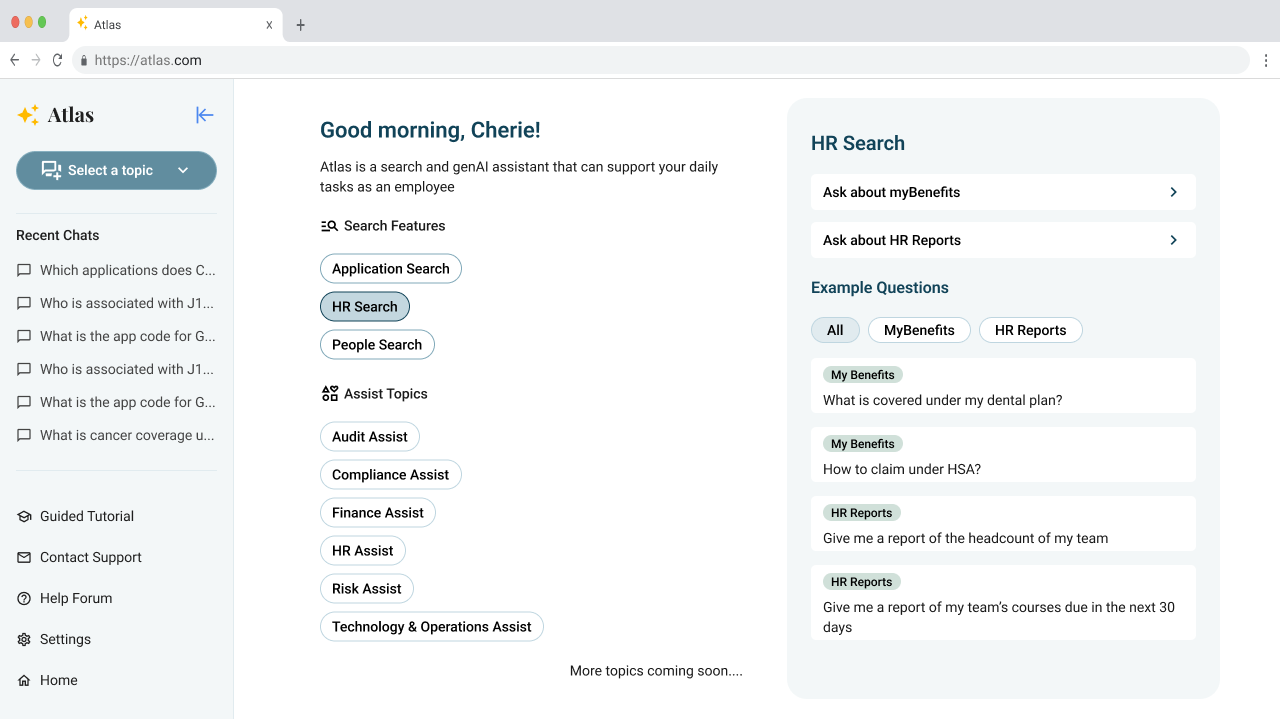Expand Ask about myBenefits chevron

pos(1174,192)
